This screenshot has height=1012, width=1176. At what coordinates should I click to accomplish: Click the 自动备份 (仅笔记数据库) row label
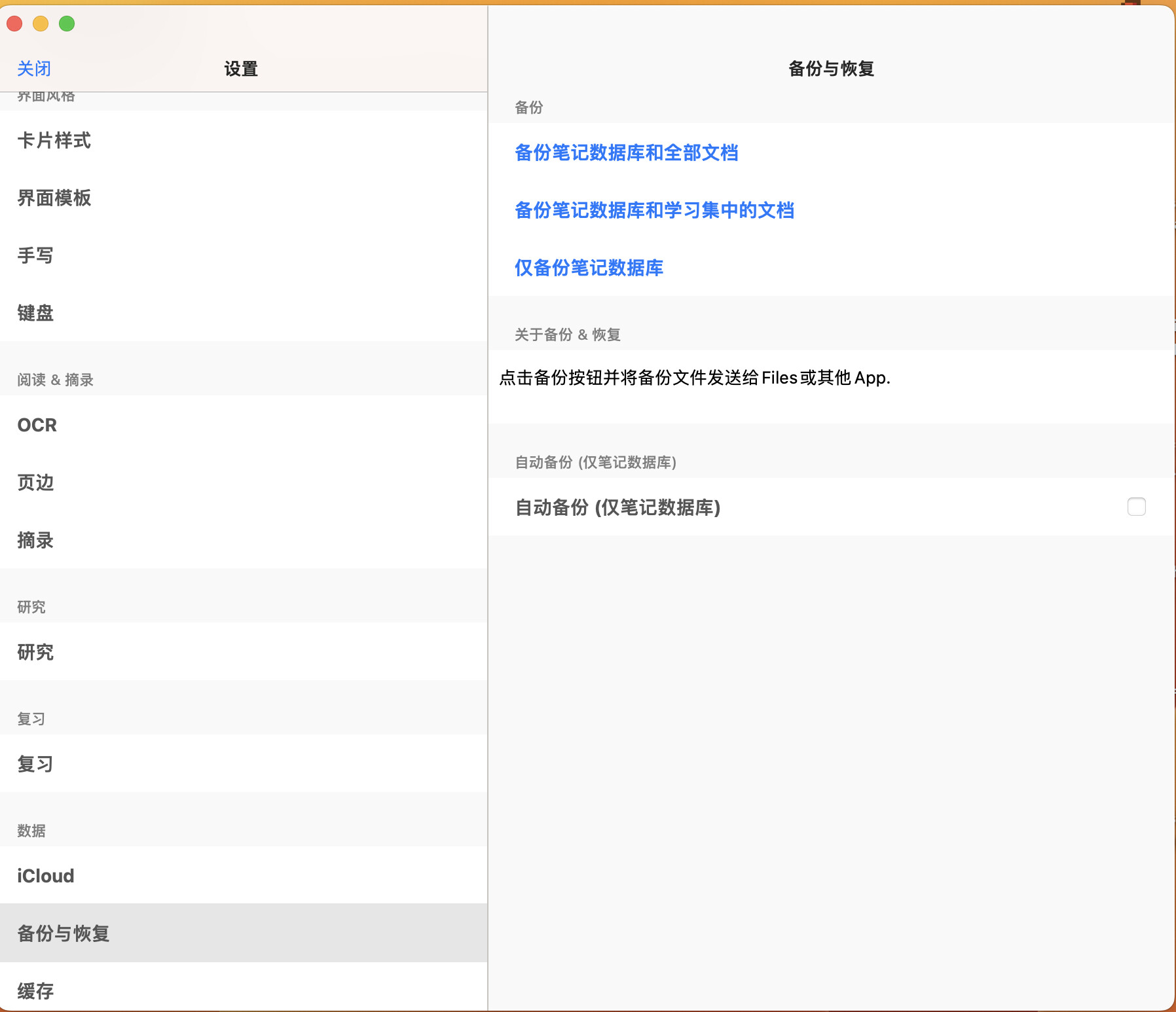click(618, 507)
